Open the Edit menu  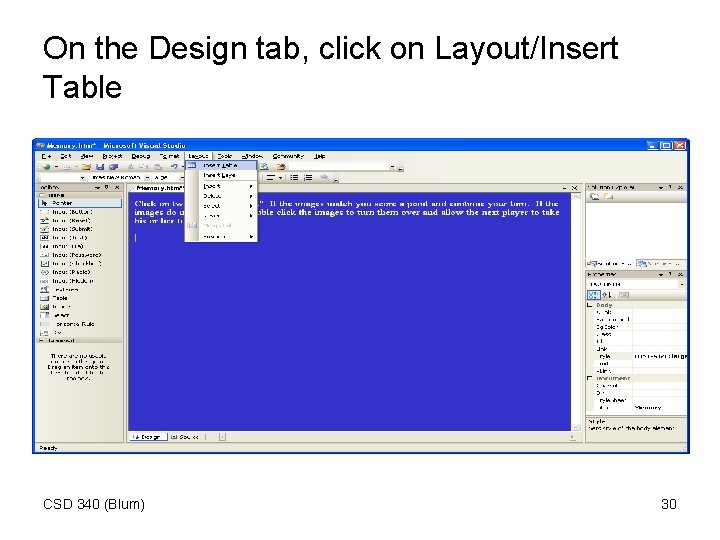(66, 156)
